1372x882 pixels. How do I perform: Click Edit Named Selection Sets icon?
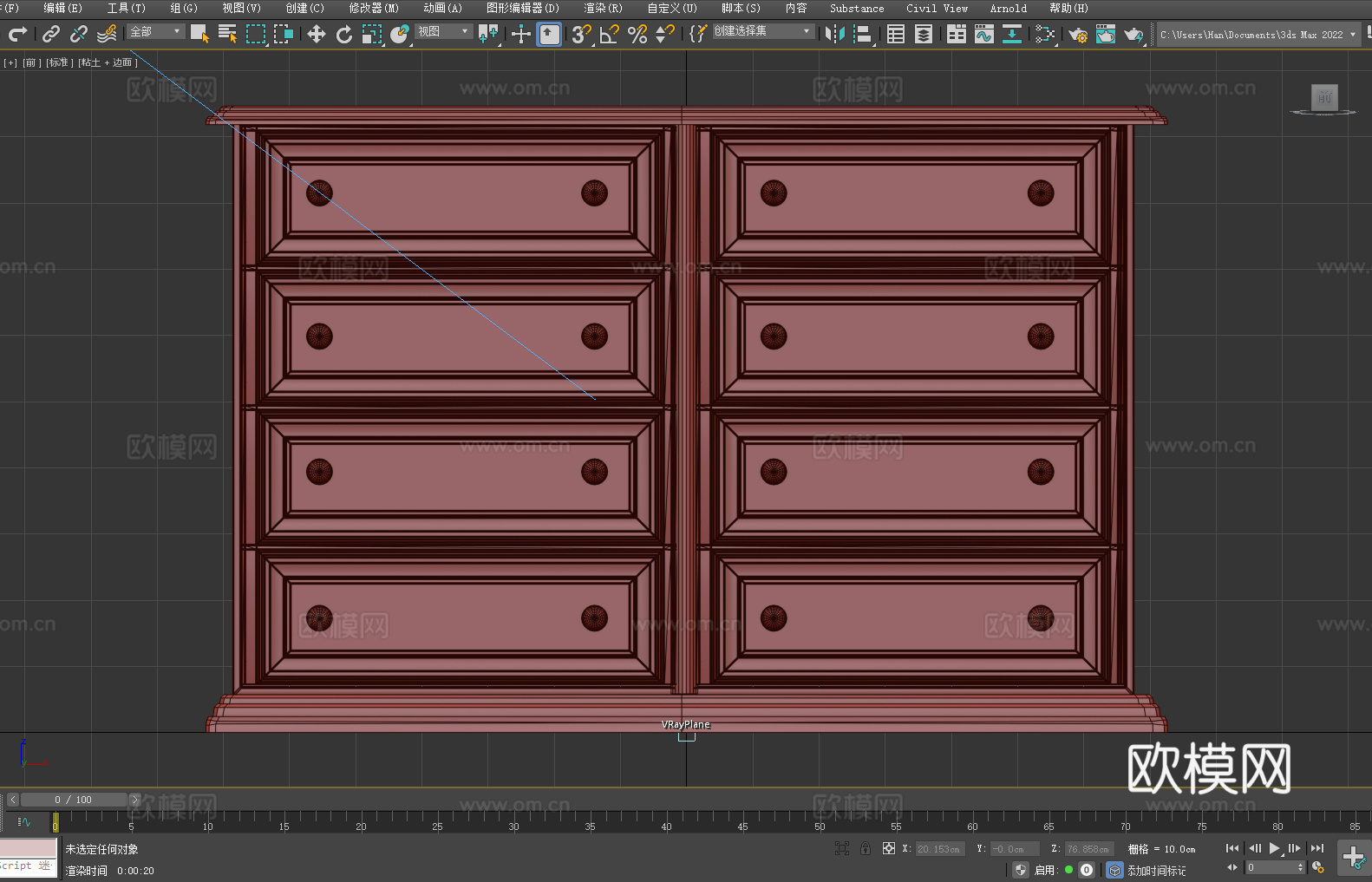[x=698, y=34]
